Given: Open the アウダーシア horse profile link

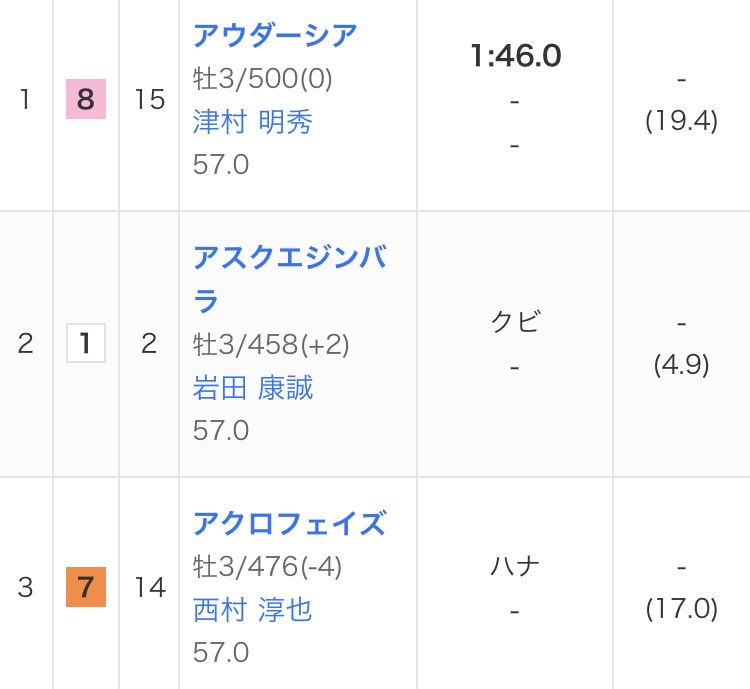Looking at the screenshot, I should point(275,35).
